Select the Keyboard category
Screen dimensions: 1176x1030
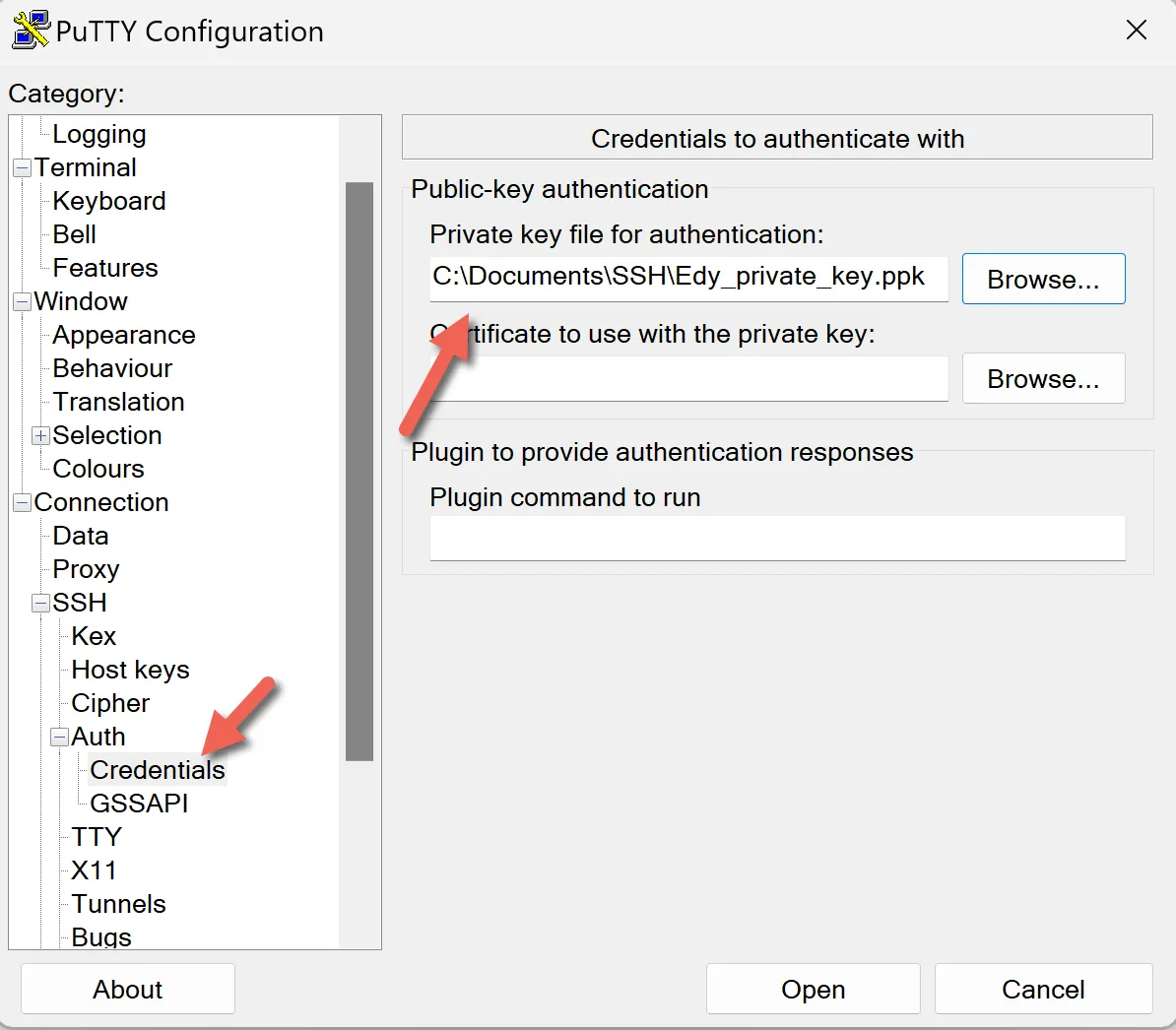click(x=108, y=201)
